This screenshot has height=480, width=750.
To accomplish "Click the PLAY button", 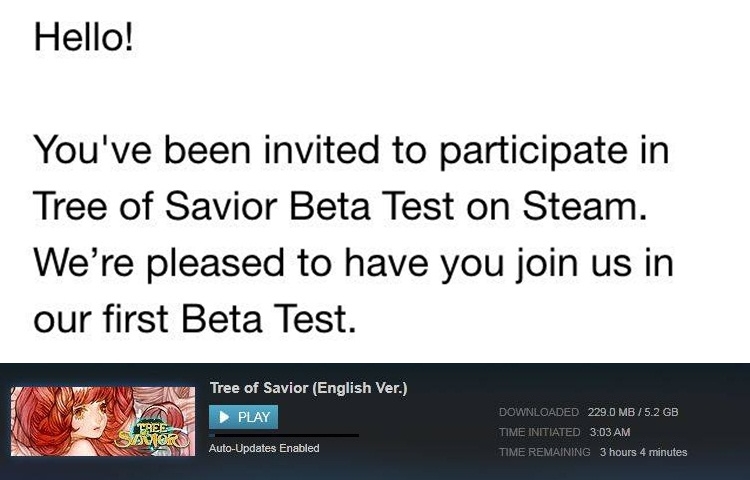I will pos(243,417).
